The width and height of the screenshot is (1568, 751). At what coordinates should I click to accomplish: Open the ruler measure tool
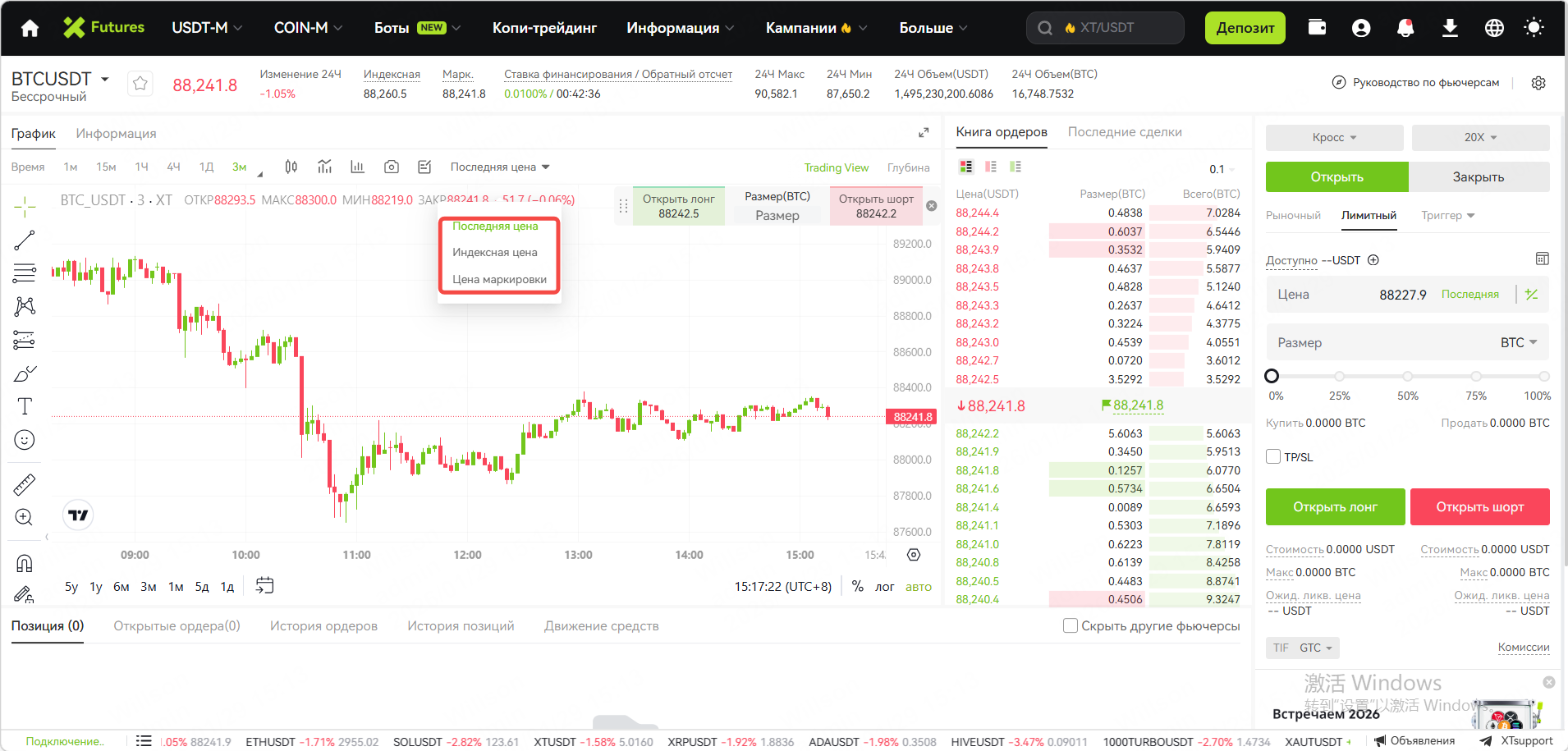(25, 484)
